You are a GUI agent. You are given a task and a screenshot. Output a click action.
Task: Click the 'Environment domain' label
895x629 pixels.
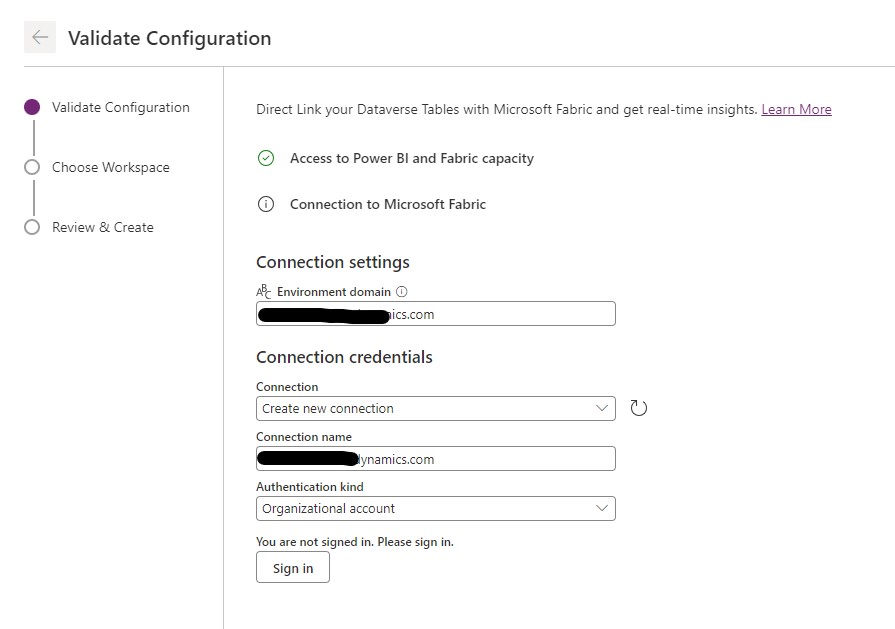point(334,292)
